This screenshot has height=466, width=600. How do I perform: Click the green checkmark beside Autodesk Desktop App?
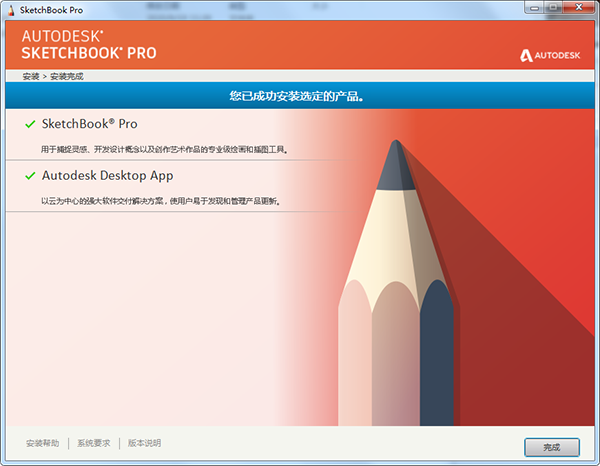point(30,176)
